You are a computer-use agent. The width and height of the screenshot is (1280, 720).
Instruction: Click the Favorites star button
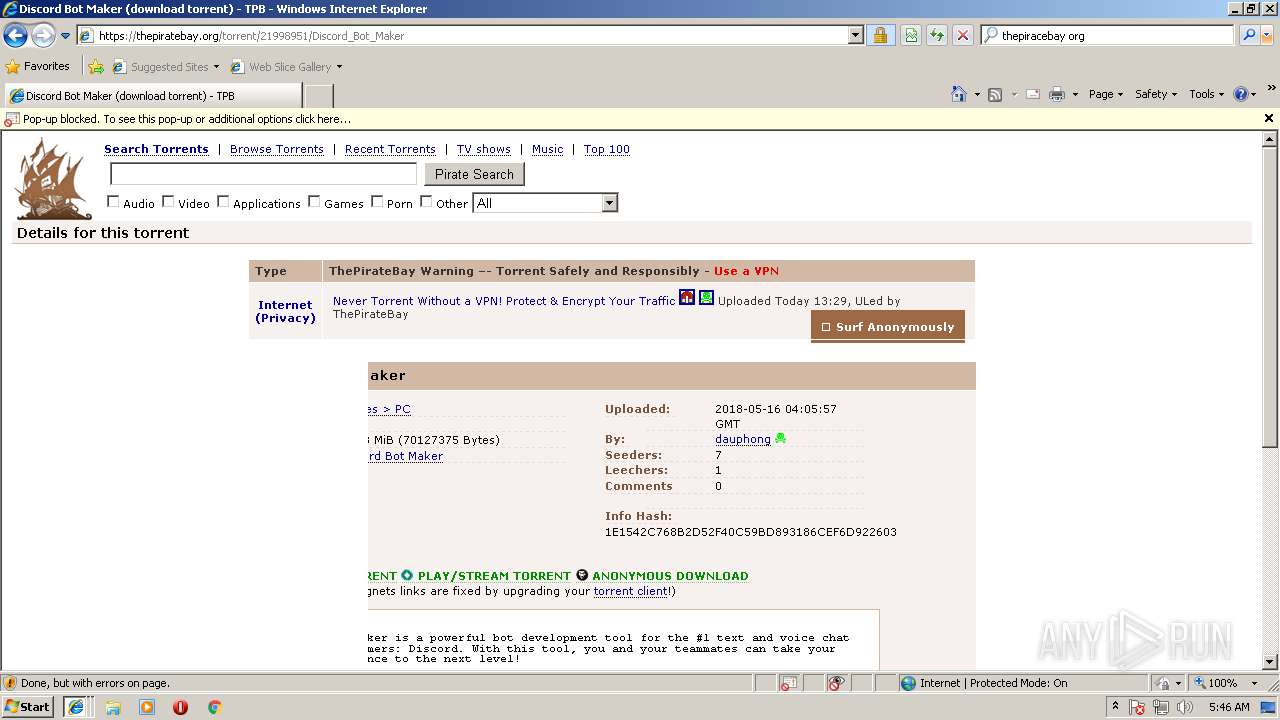coord(38,66)
